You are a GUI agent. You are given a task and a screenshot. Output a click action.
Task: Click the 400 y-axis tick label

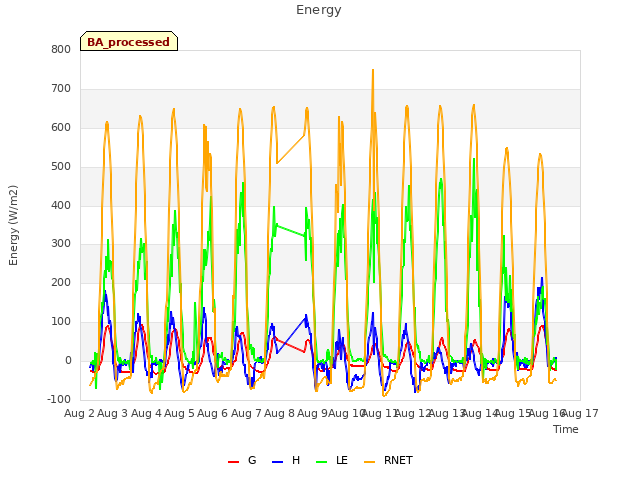pyautogui.click(x=61, y=205)
